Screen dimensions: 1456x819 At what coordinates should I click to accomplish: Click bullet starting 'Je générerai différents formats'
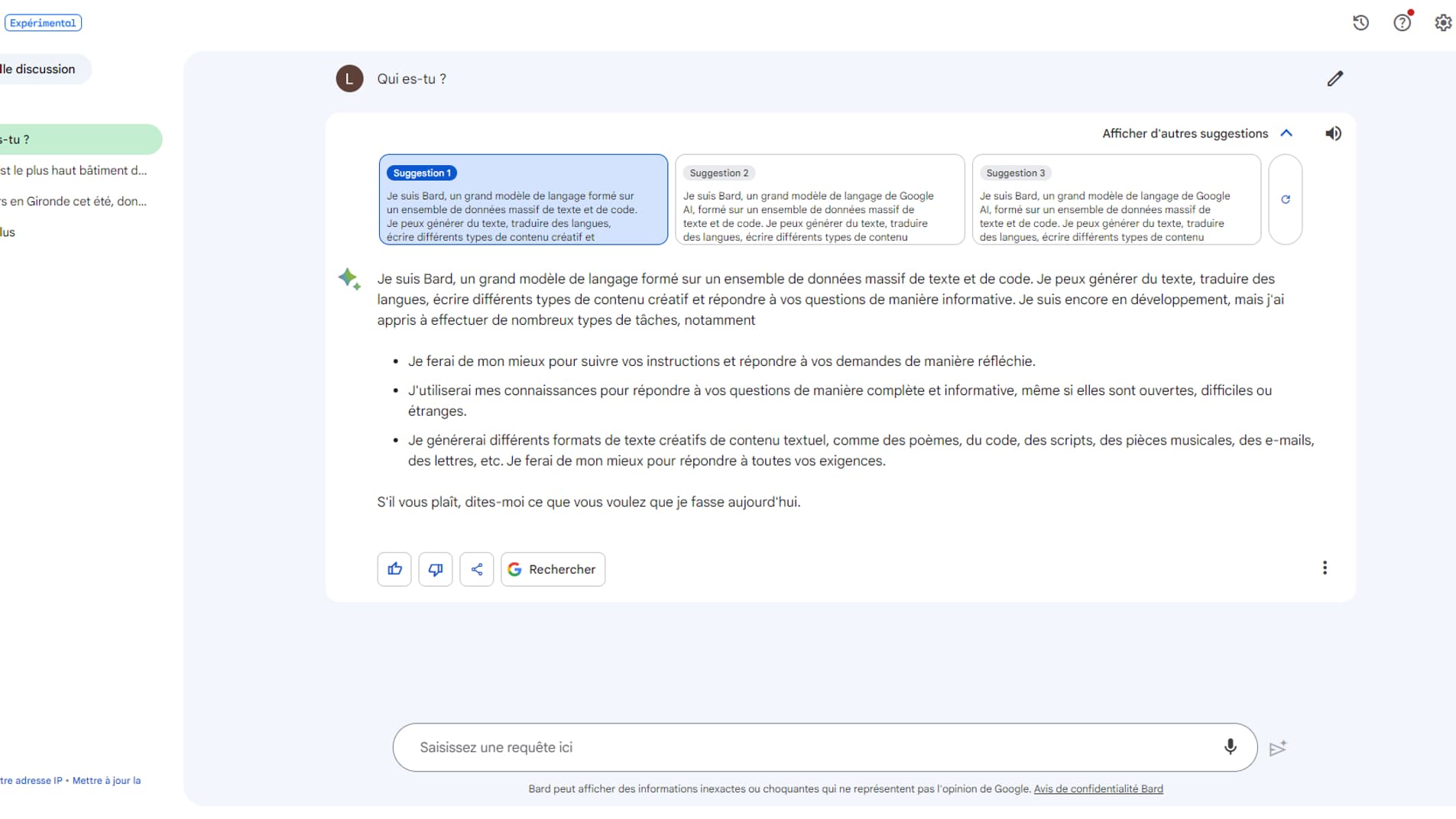861,450
